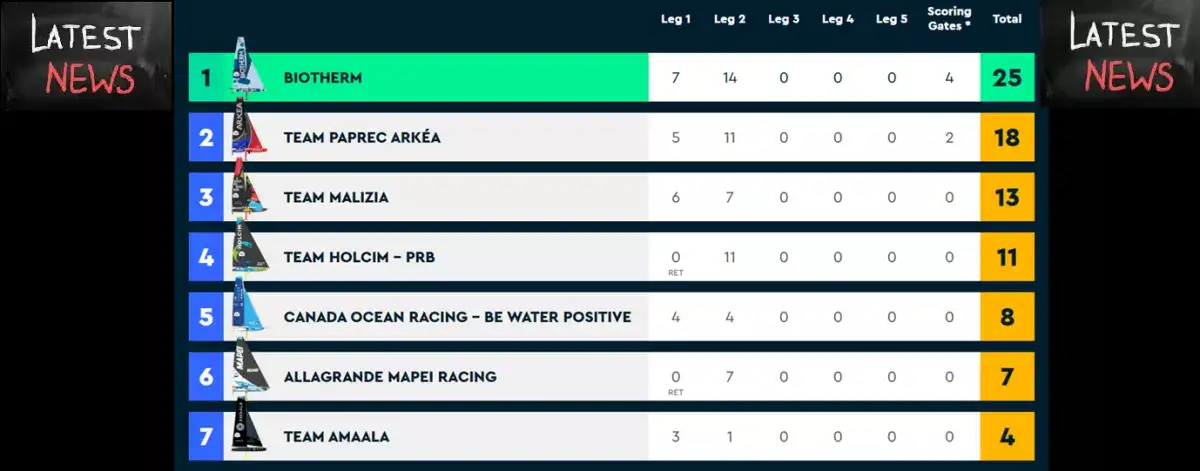Open the TEAM PAPREC ARKÉA name link
This screenshot has width=1200, height=471.
[362, 138]
